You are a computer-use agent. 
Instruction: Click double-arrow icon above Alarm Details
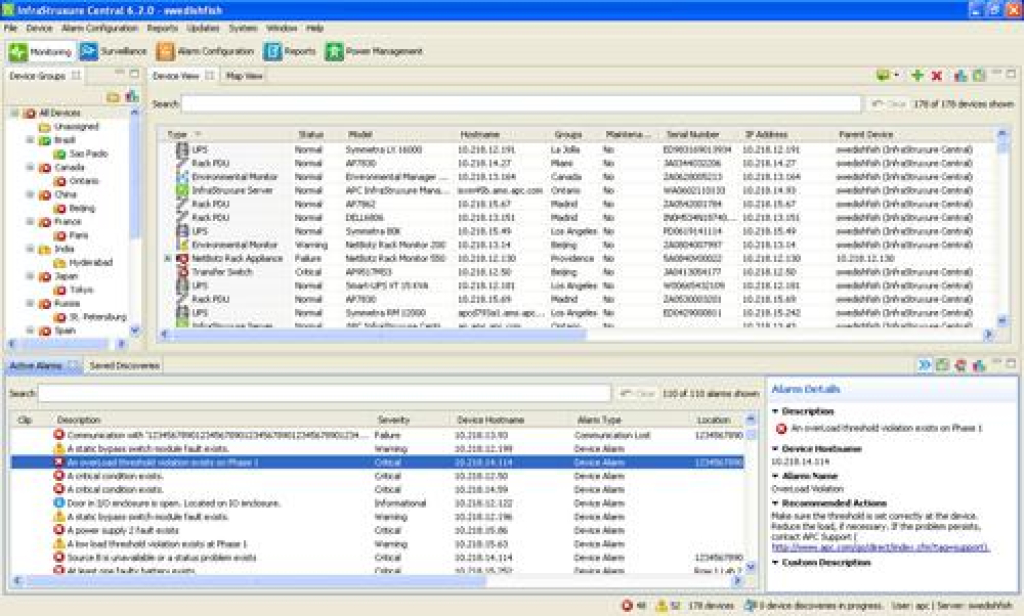[x=925, y=366]
